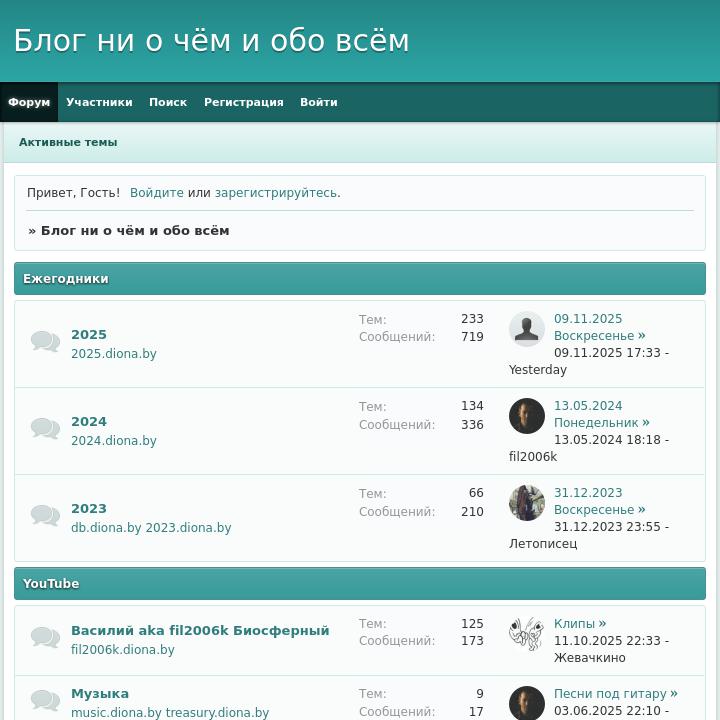720x720 pixels.
Task: Open the default avatar in the 2025 row
Action: pos(527,329)
